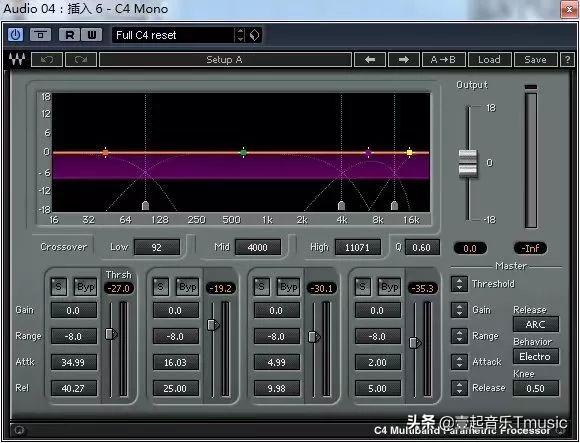Click the orange low band marker
The image size is (580, 443).
[x=105, y=152]
